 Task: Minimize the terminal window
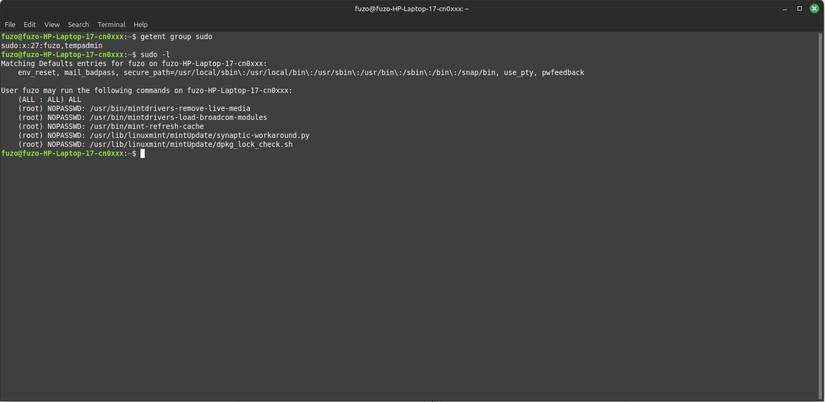coord(785,9)
